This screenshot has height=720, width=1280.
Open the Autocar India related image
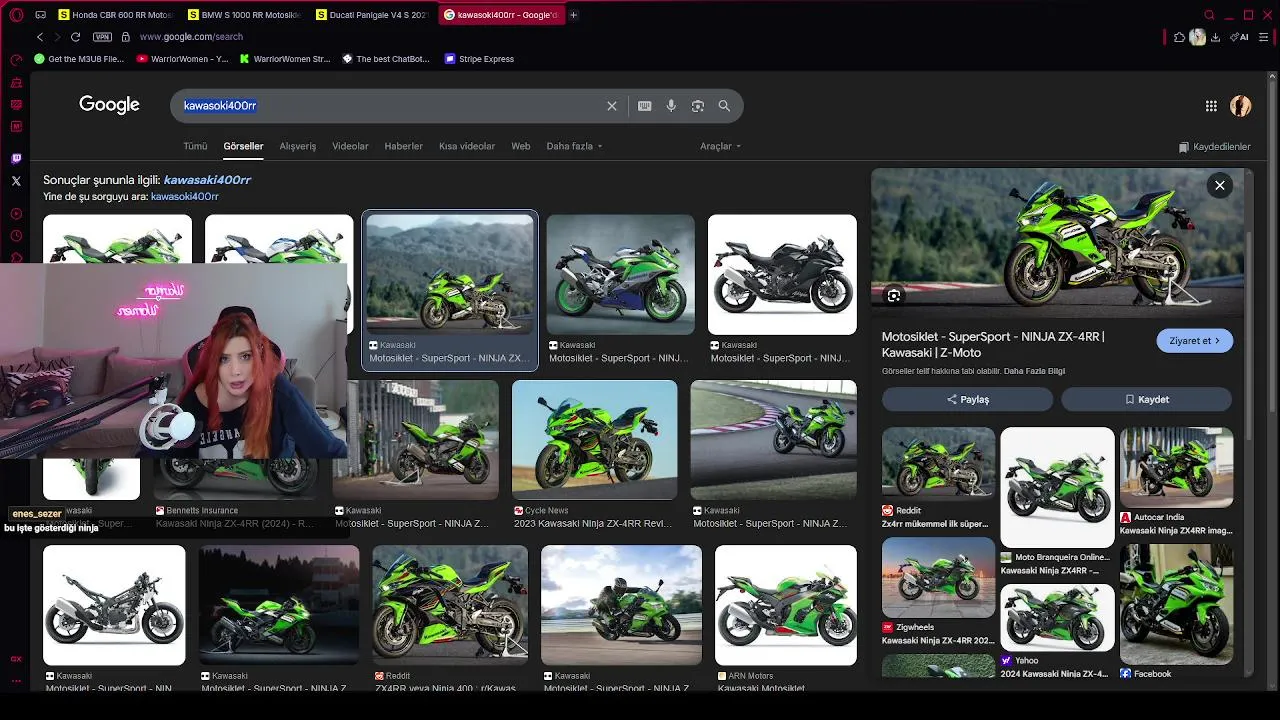pos(1176,468)
